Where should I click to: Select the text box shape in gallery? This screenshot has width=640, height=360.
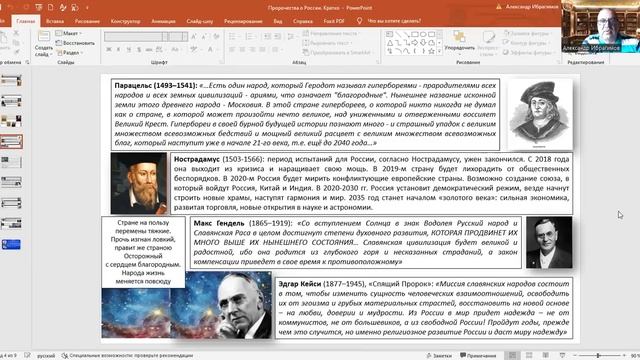point(390,34)
